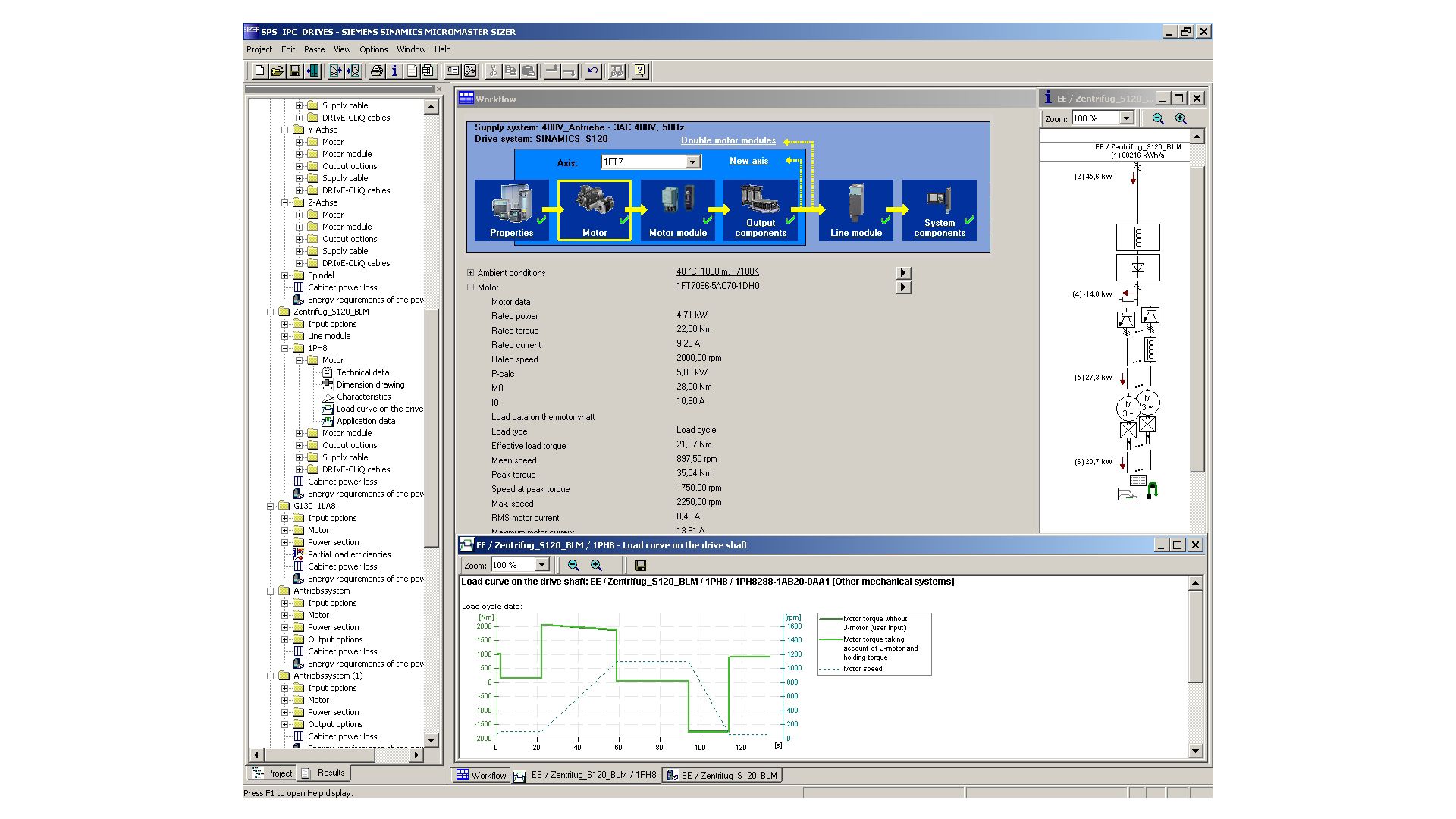Click the scissors cut toolbar icon
This screenshot has height=819, width=1456.
493,71
